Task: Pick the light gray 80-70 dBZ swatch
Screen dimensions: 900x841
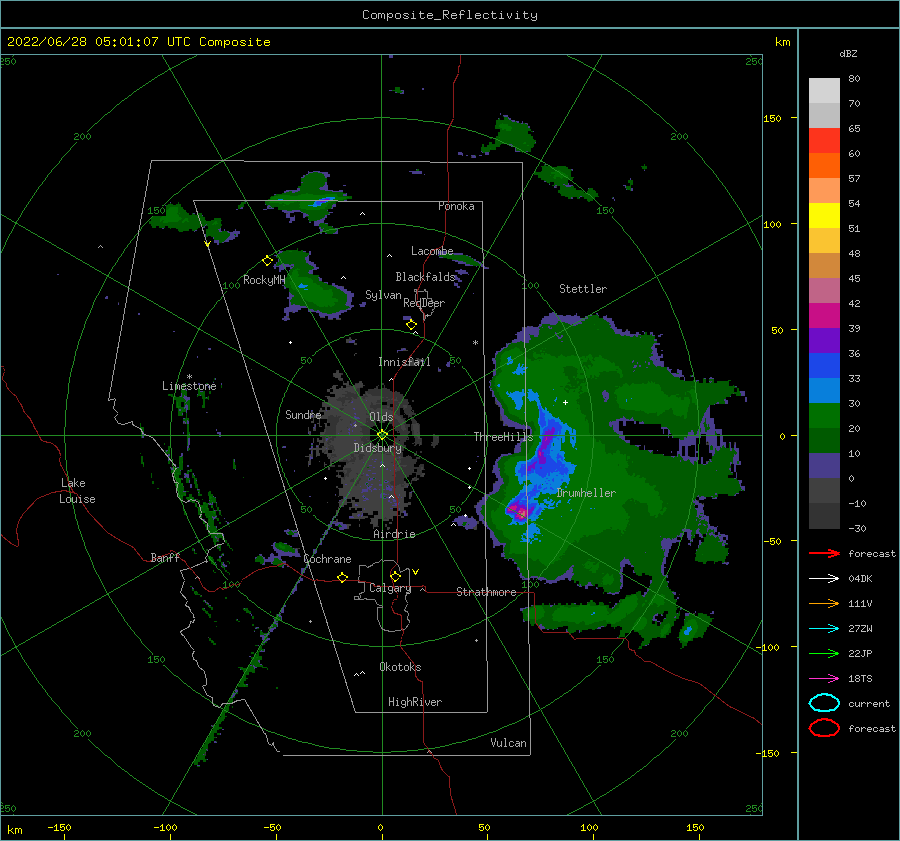Action: click(824, 91)
